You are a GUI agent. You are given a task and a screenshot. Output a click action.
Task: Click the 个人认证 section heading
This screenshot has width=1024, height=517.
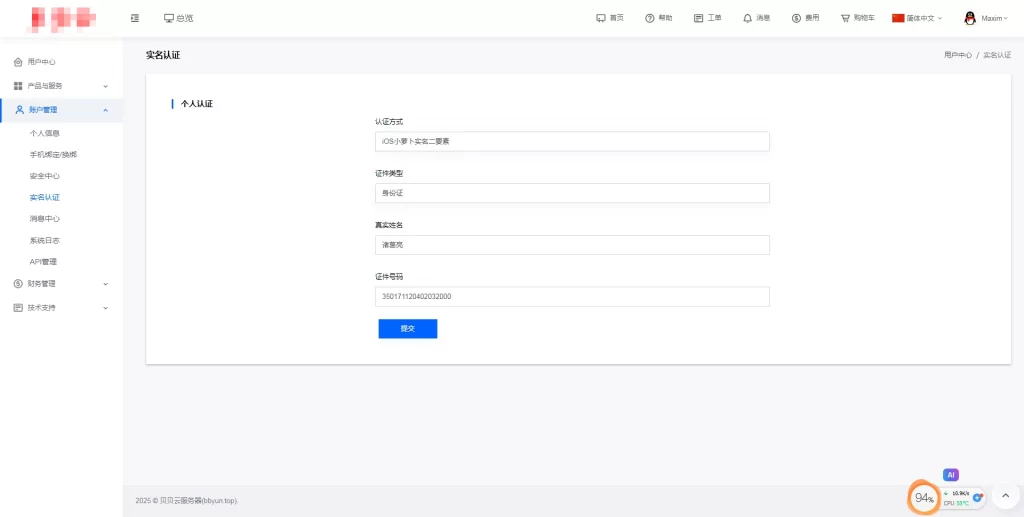click(197, 104)
